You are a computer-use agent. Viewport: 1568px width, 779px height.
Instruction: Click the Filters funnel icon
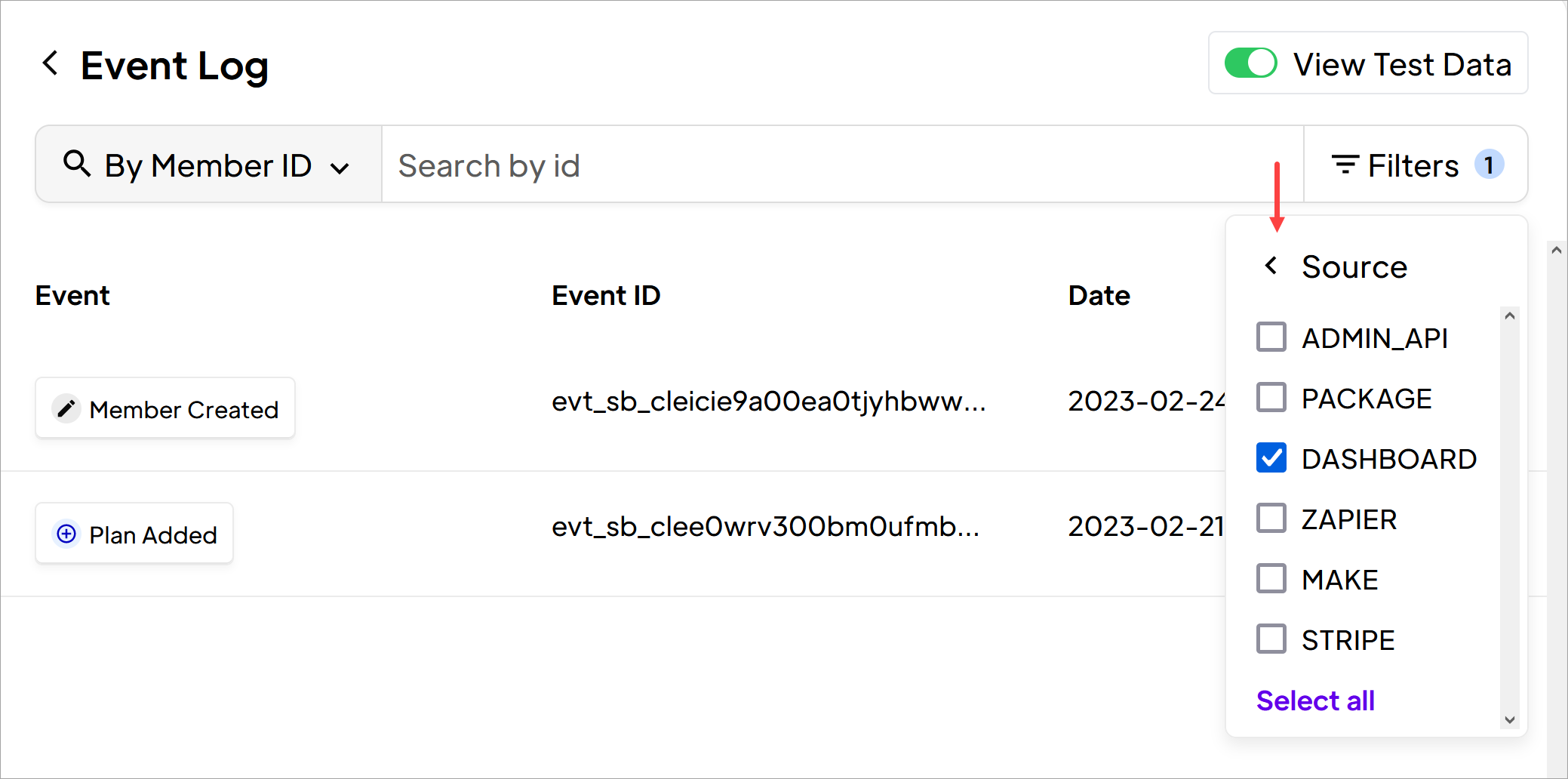(1345, 165)
